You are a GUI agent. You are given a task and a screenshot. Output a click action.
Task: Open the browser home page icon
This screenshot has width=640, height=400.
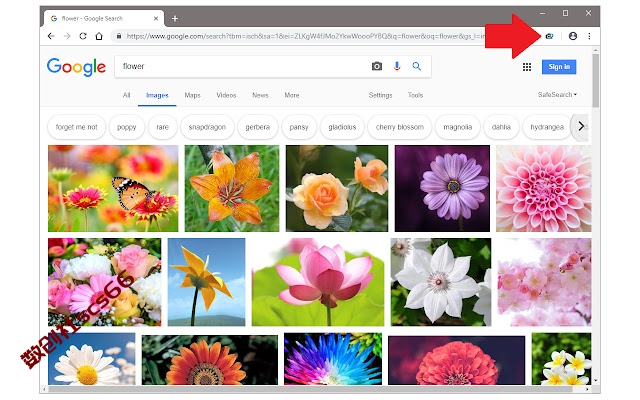pos(99,36)
